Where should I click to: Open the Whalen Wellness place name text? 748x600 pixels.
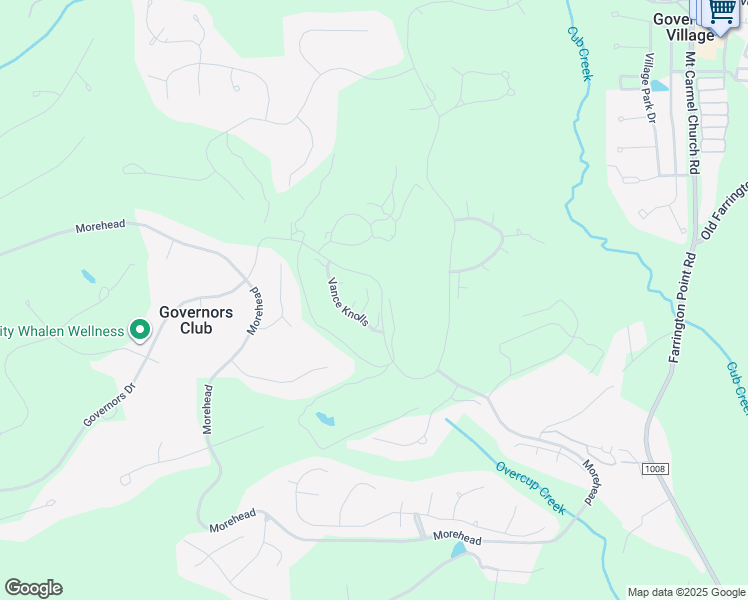tap(62, 331)
